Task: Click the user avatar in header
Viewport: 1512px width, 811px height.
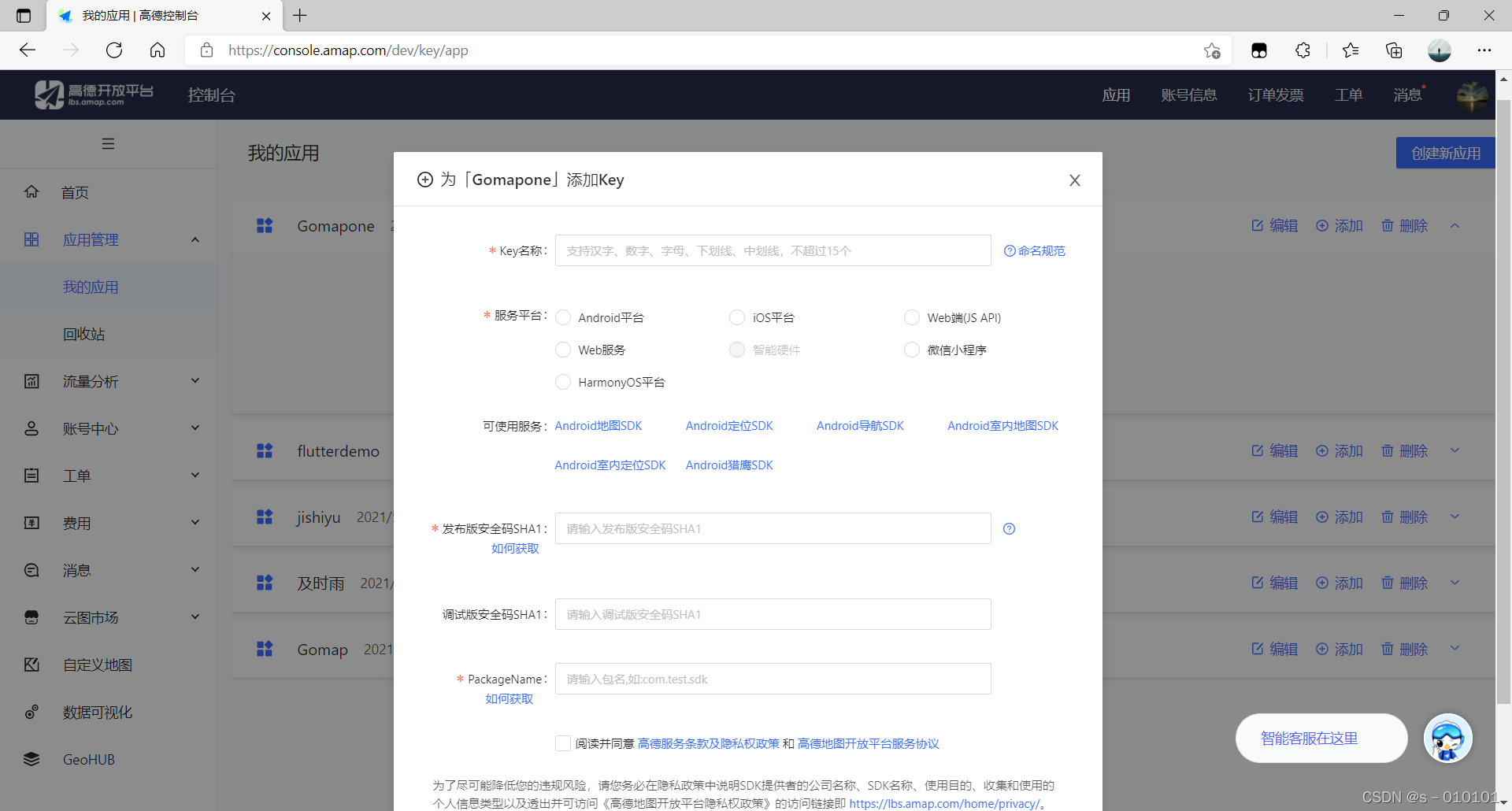Action: [1472, 95]
